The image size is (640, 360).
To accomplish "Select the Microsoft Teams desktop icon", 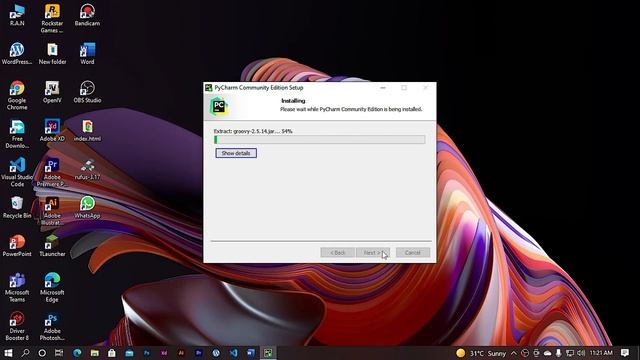I will (x=17, y=287).
